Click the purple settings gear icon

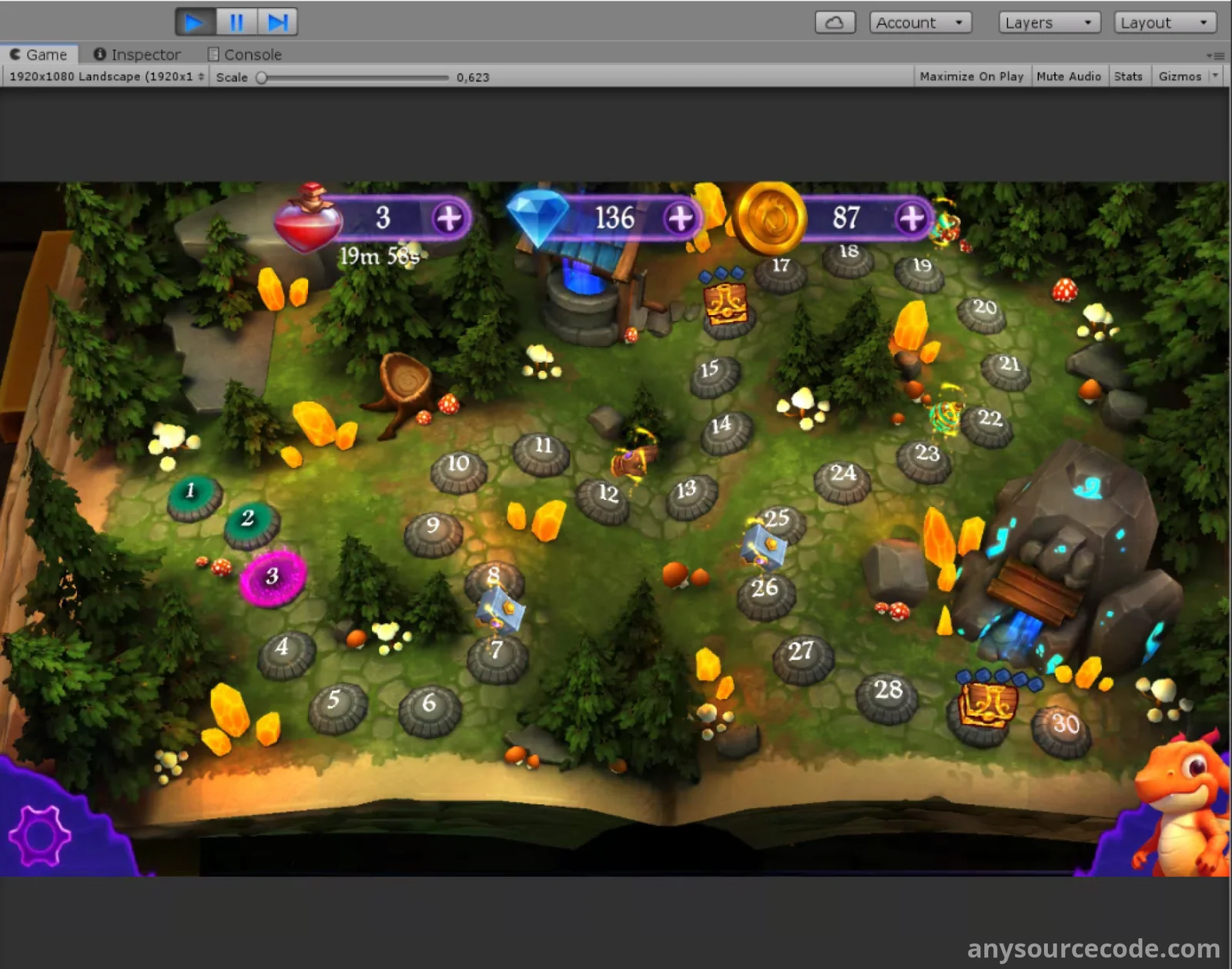click(x=39, y=835)
